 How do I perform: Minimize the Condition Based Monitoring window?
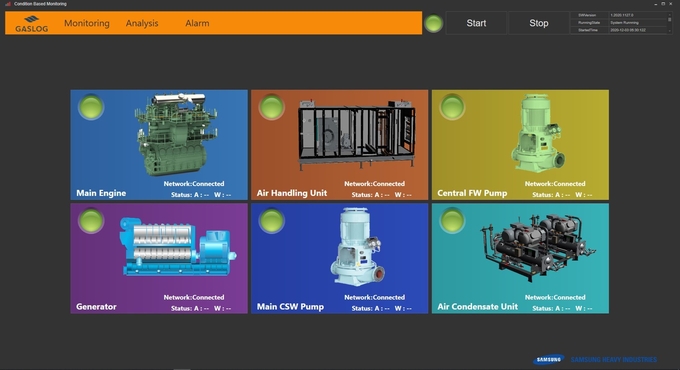click(655, 3)
